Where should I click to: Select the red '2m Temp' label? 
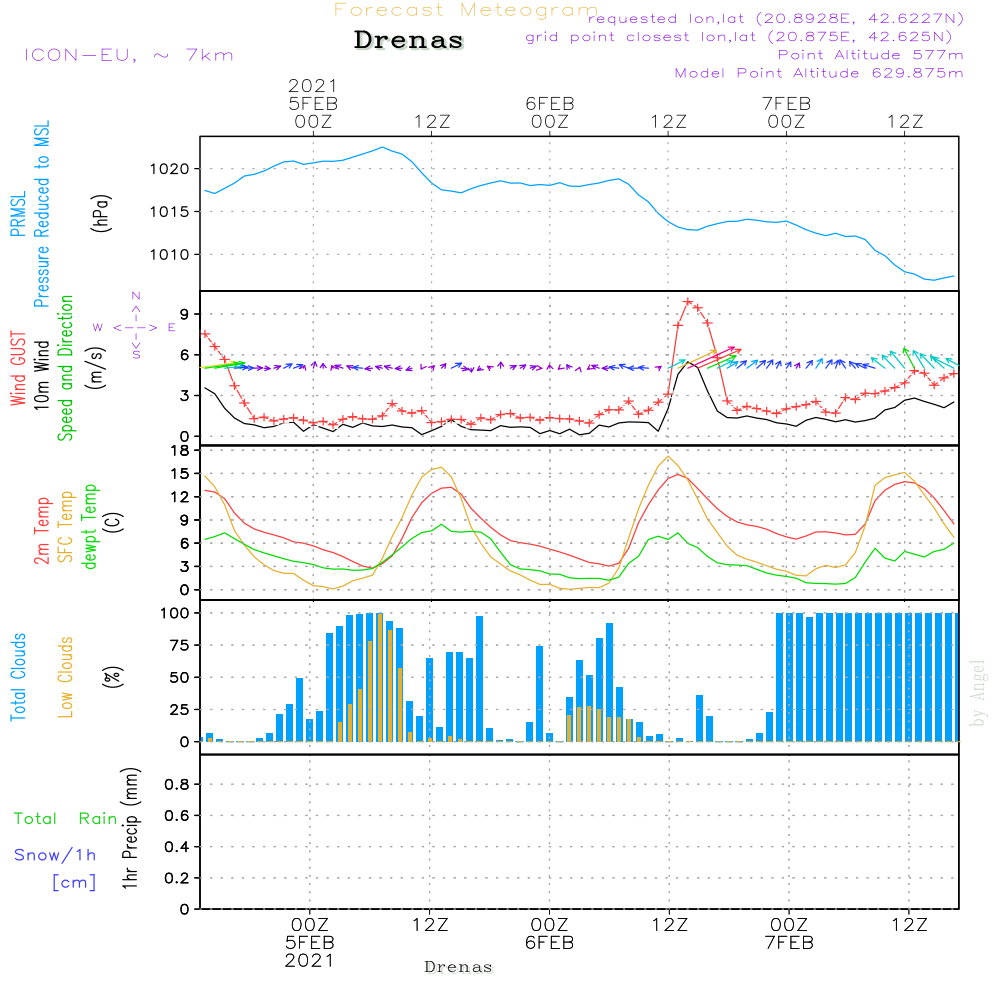(41, 531)
